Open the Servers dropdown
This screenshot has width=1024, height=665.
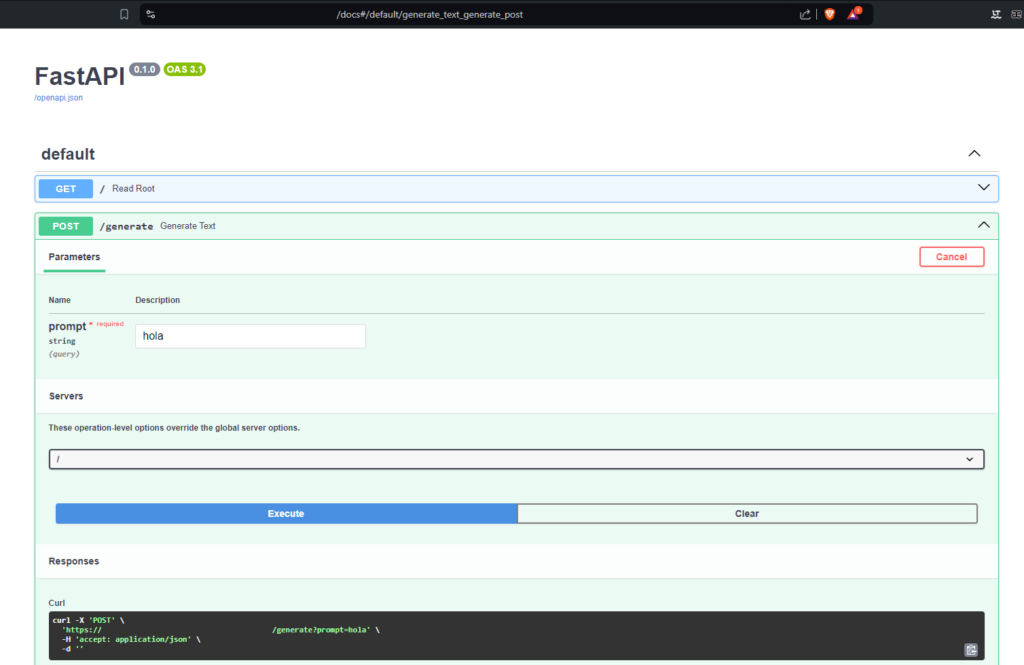click(516, 459)
